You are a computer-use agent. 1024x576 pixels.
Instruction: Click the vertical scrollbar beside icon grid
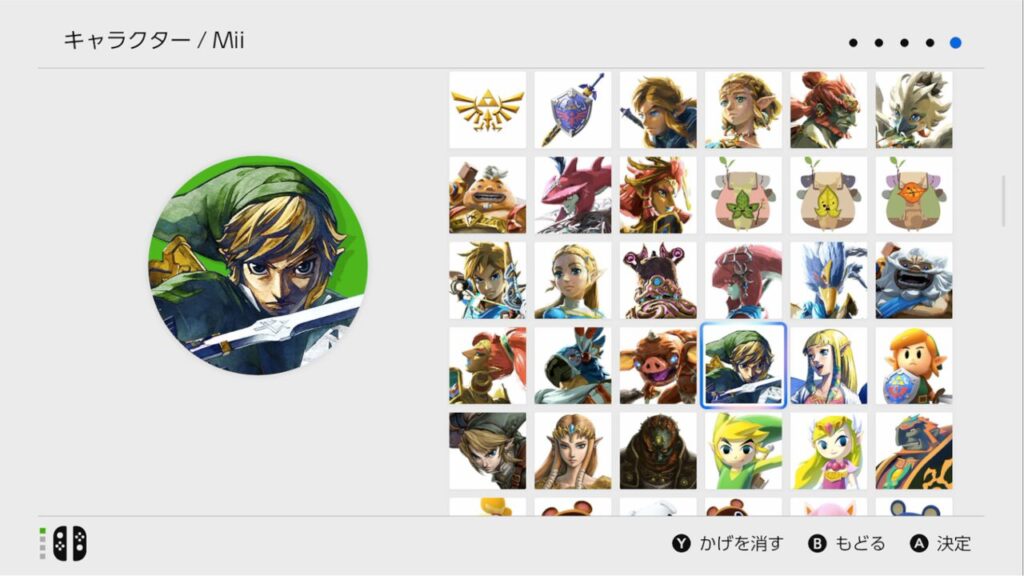pos(1004,201)
